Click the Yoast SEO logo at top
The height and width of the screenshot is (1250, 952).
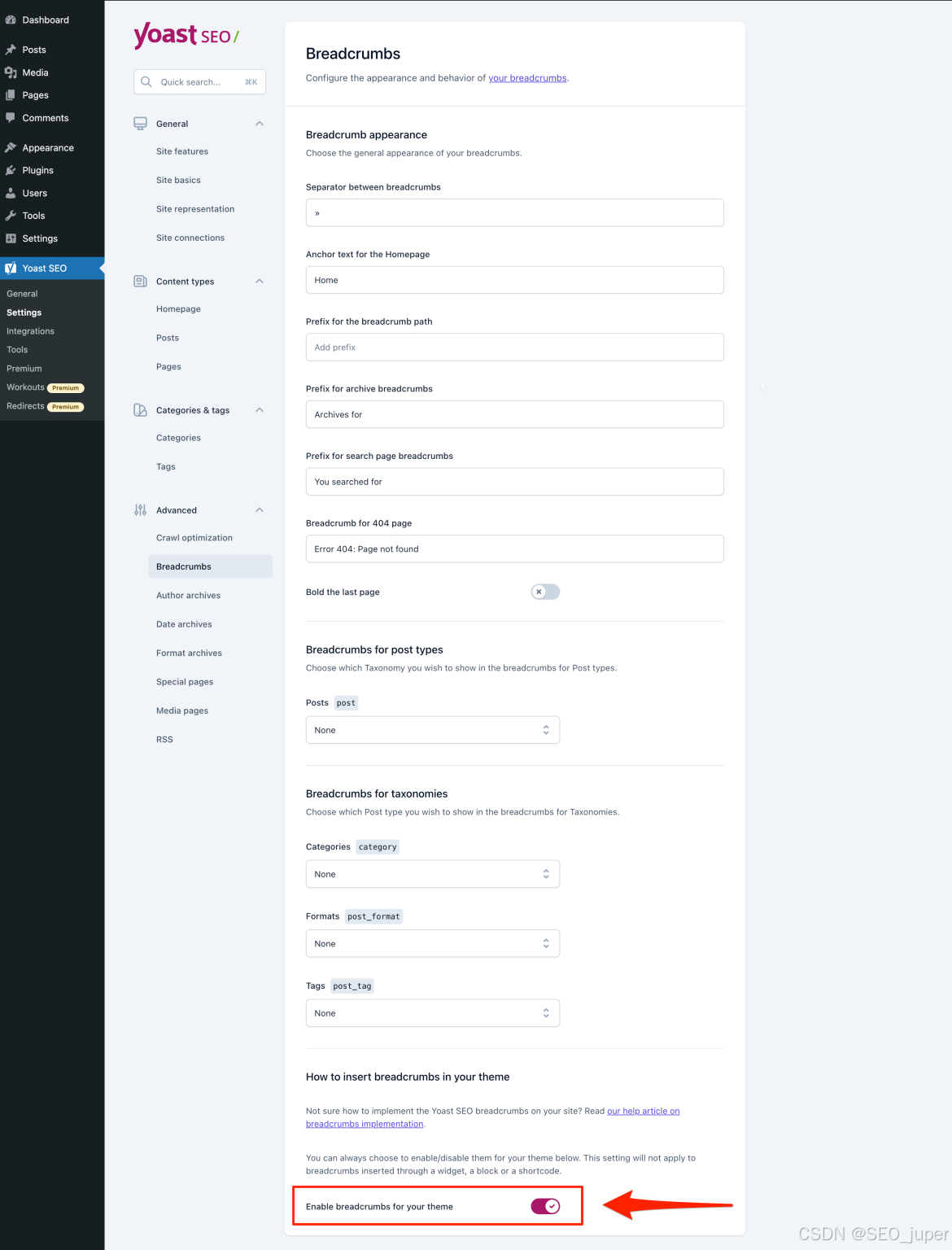click(x=186, y=35)
